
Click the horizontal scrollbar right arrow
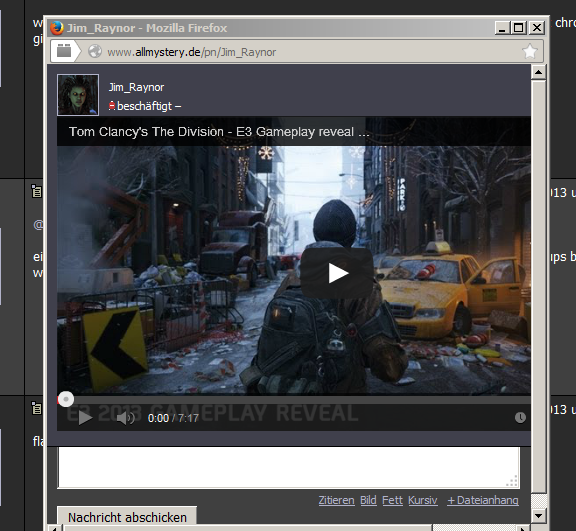click(524, 528)
